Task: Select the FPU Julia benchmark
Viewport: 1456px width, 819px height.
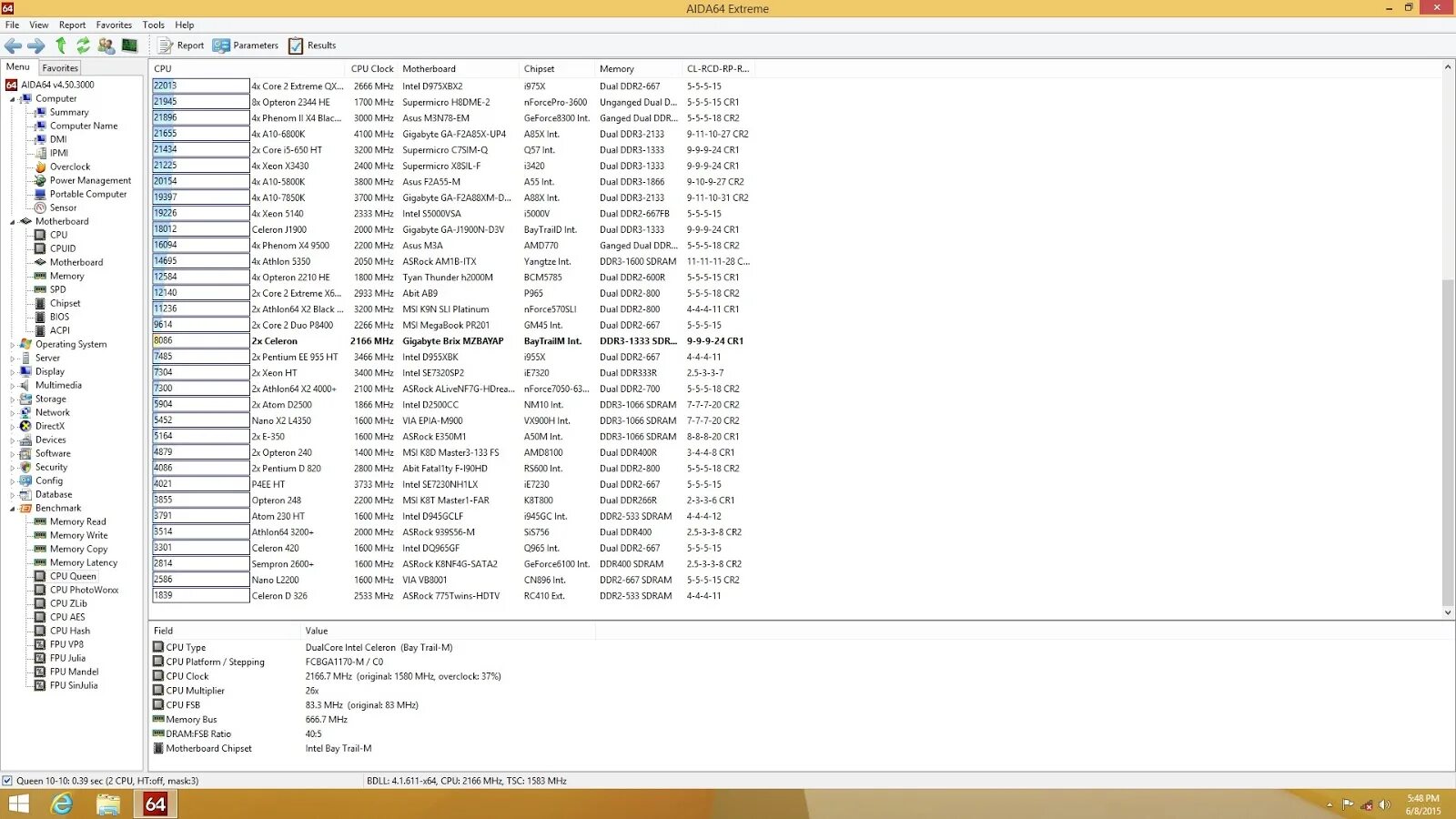Action: [67, 658]
